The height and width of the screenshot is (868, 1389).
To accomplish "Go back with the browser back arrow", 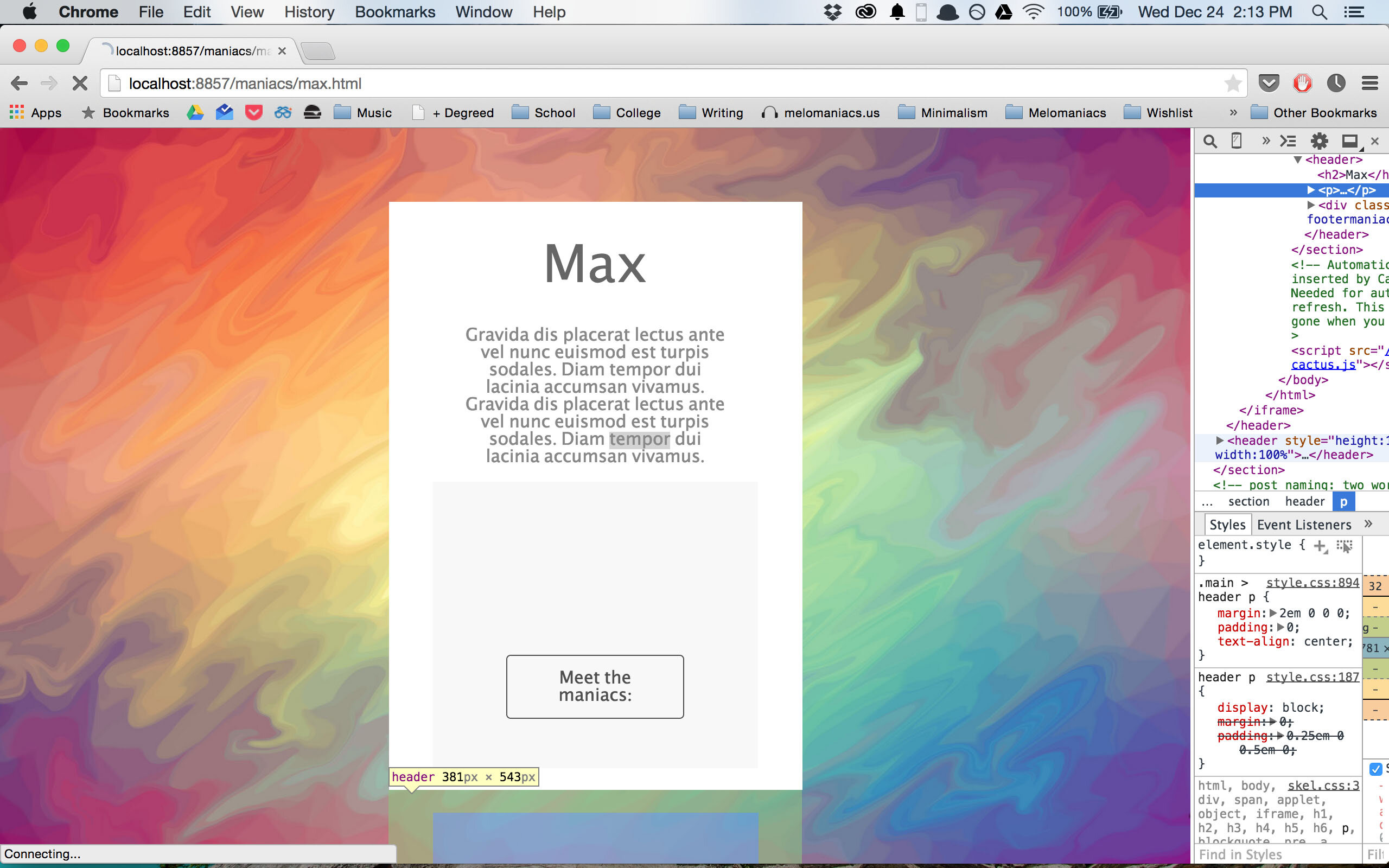I will pyautogui.click(x=19, y=84).
